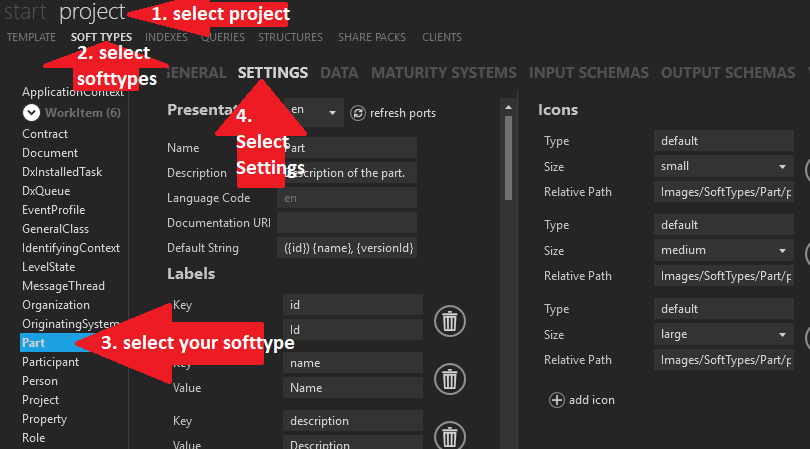Open the DATA tab
The width and height of the screenshot is (810, 449).
[x=339, y=73]
